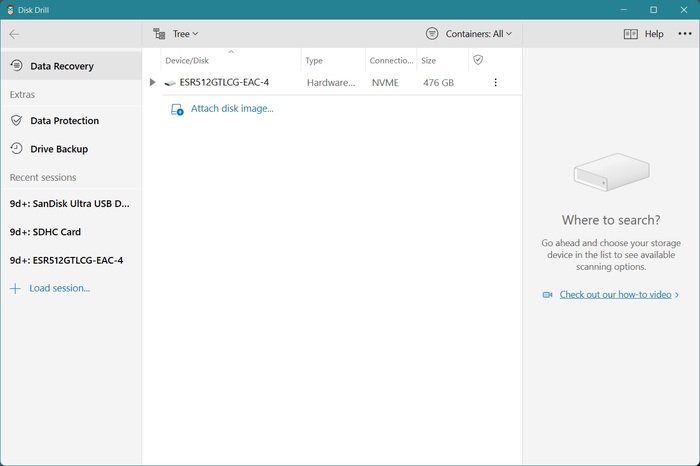Open recent session ESR512GTLCG-EAC-4
Image resolution: width=700 pixels, height=466 pixels.
pos(66,260)
